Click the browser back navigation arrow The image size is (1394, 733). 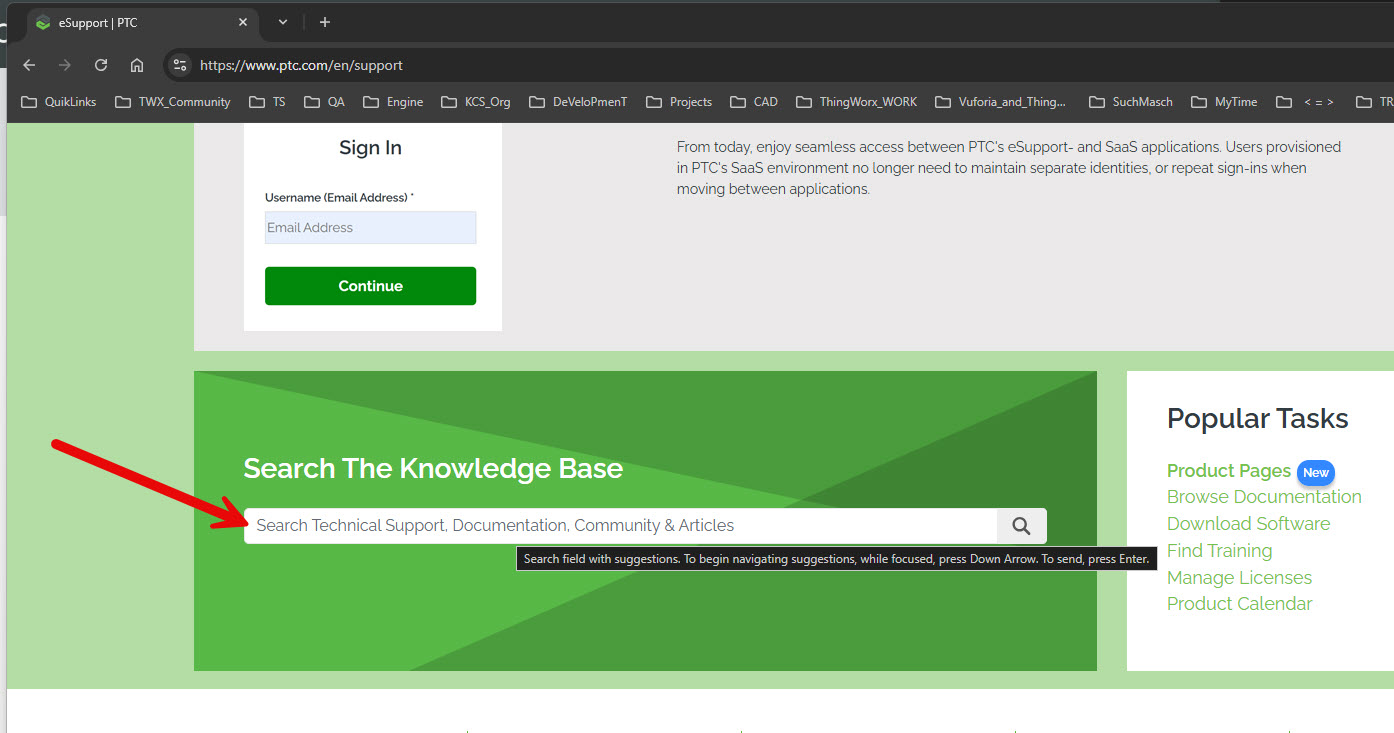[28, 65]
